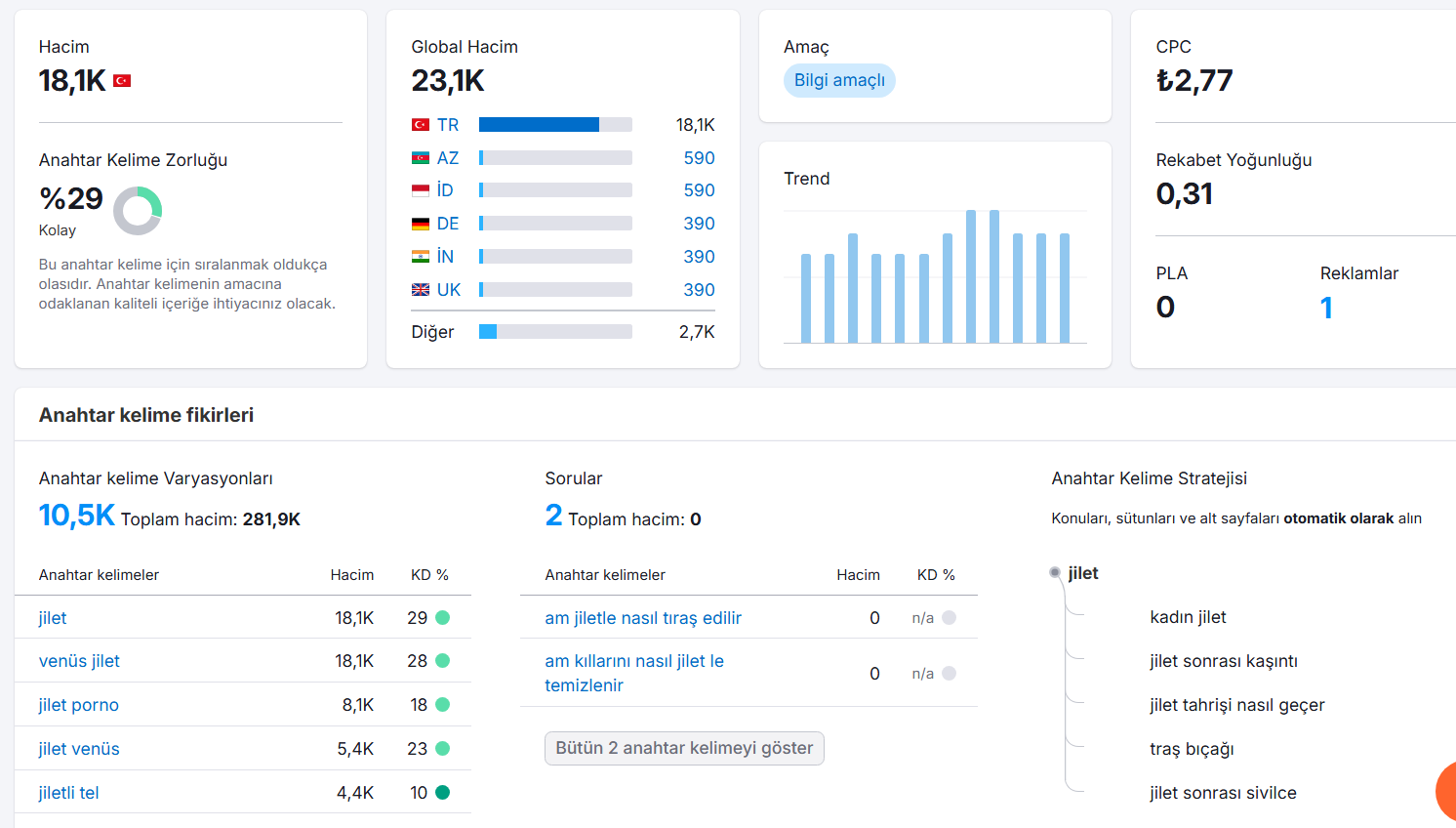Screen dimensions: 1456x828
Task: Click the green KD dot for jiletli tel
Action: pos(442,793)
